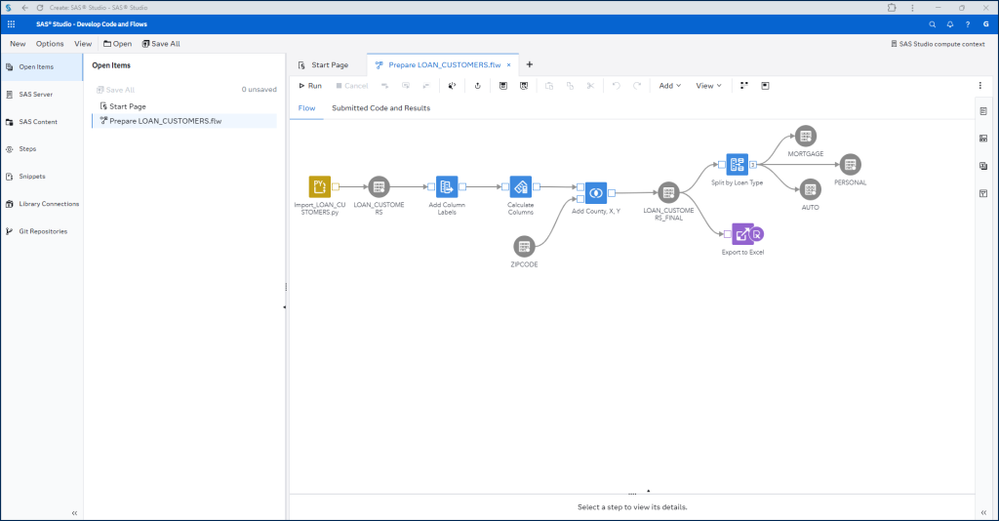Screen dimensions: 999x521
Task: Open second right-side panel icon
Action: pyautogui.click(x=984, y=138)
